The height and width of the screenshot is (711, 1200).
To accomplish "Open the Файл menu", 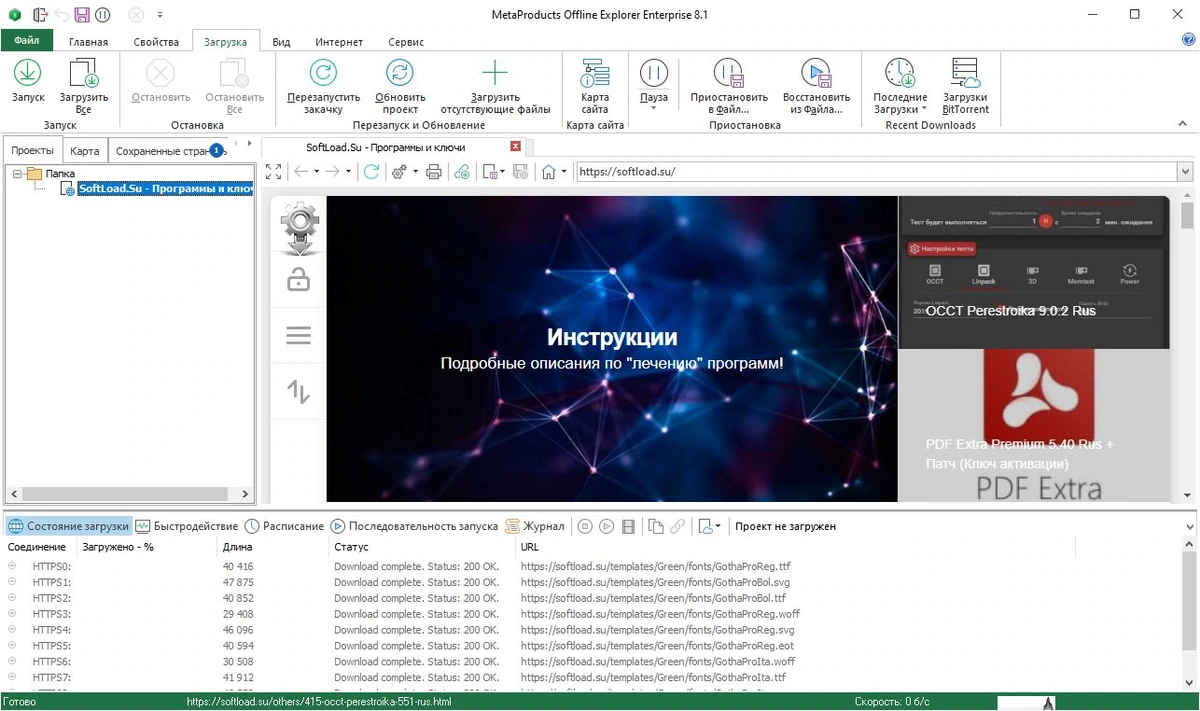I will (x=27, y=41).
